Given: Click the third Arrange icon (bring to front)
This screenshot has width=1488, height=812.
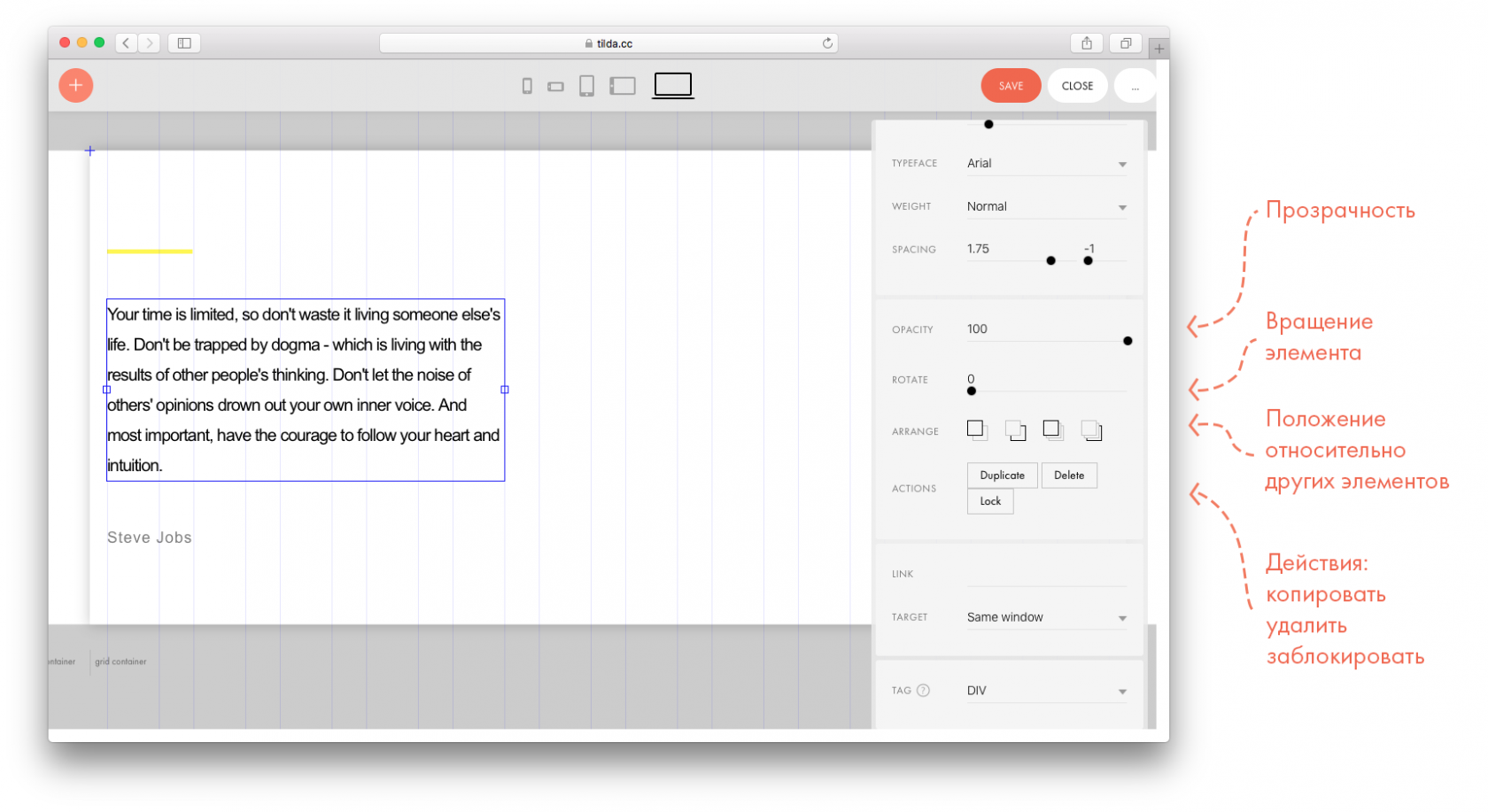Looking at the screenshot, I should click(1053, 430).
